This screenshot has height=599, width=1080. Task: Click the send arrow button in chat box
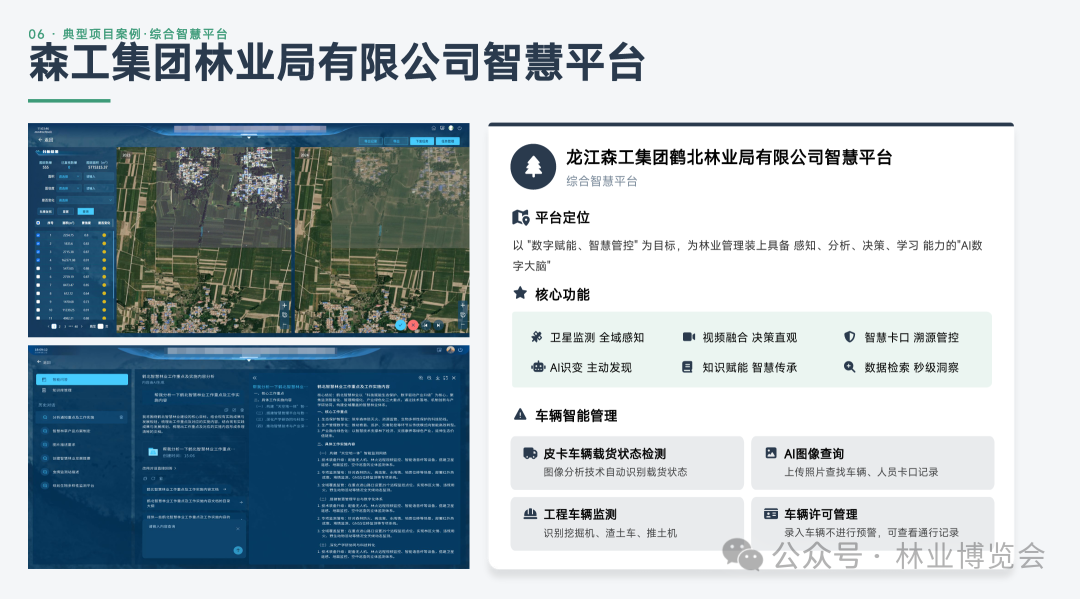[x=238, y=550]
